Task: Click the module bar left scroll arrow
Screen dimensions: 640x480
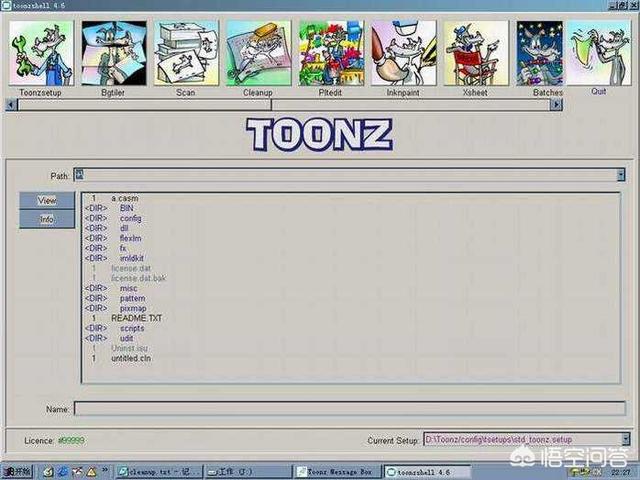Action: pos(11,105)
